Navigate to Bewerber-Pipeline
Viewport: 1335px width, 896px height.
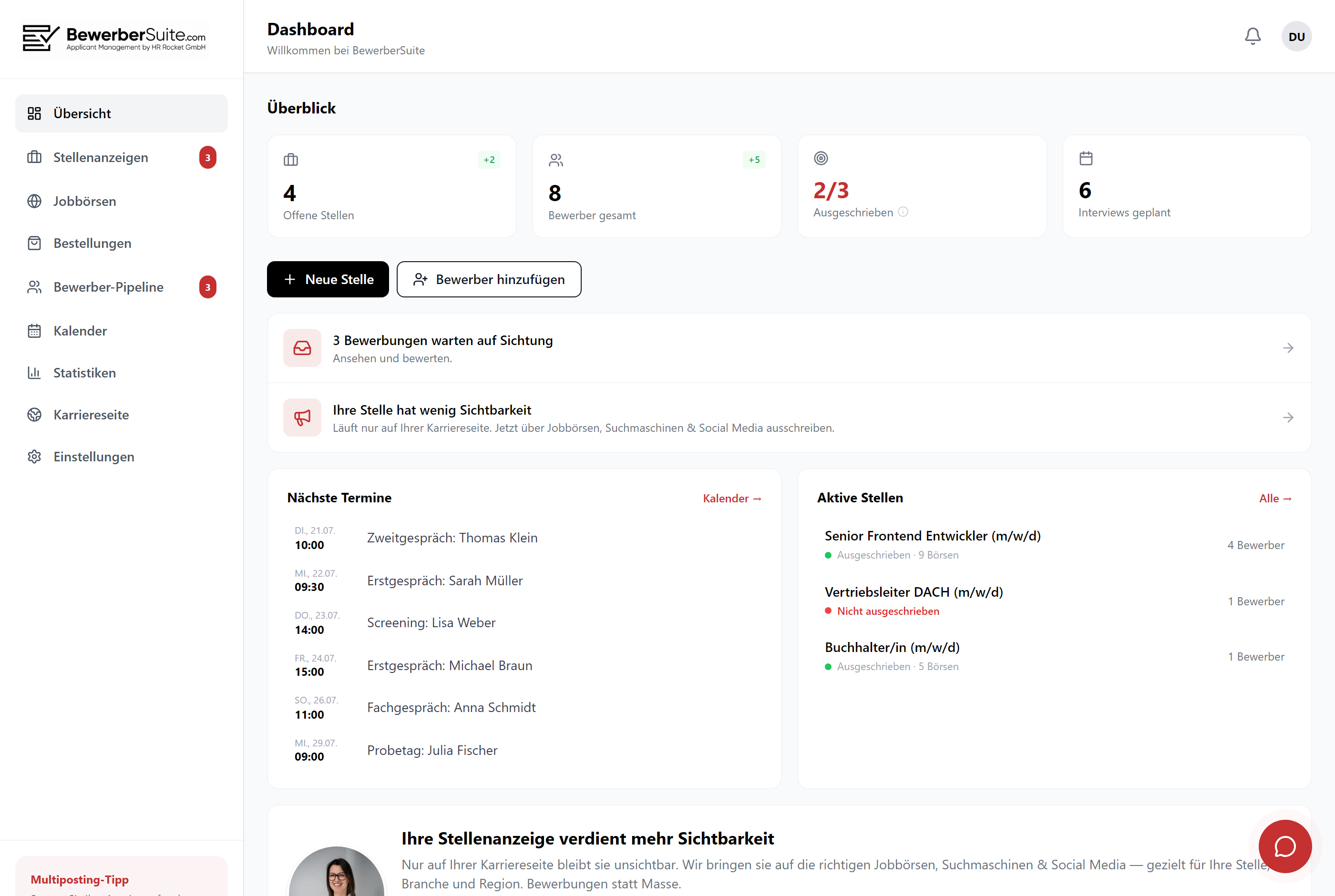[x=121, y=287]
